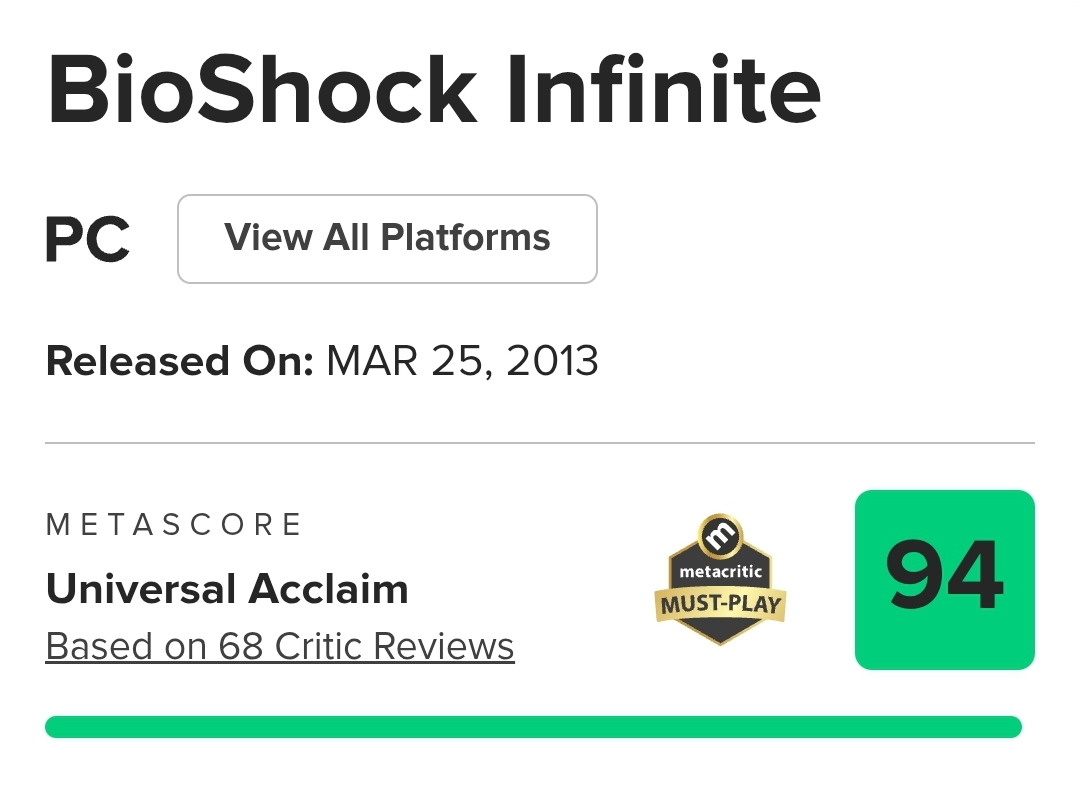Select the PC platform label
The width and height of the screenshot is (1080, 797).
click(88, 240)
